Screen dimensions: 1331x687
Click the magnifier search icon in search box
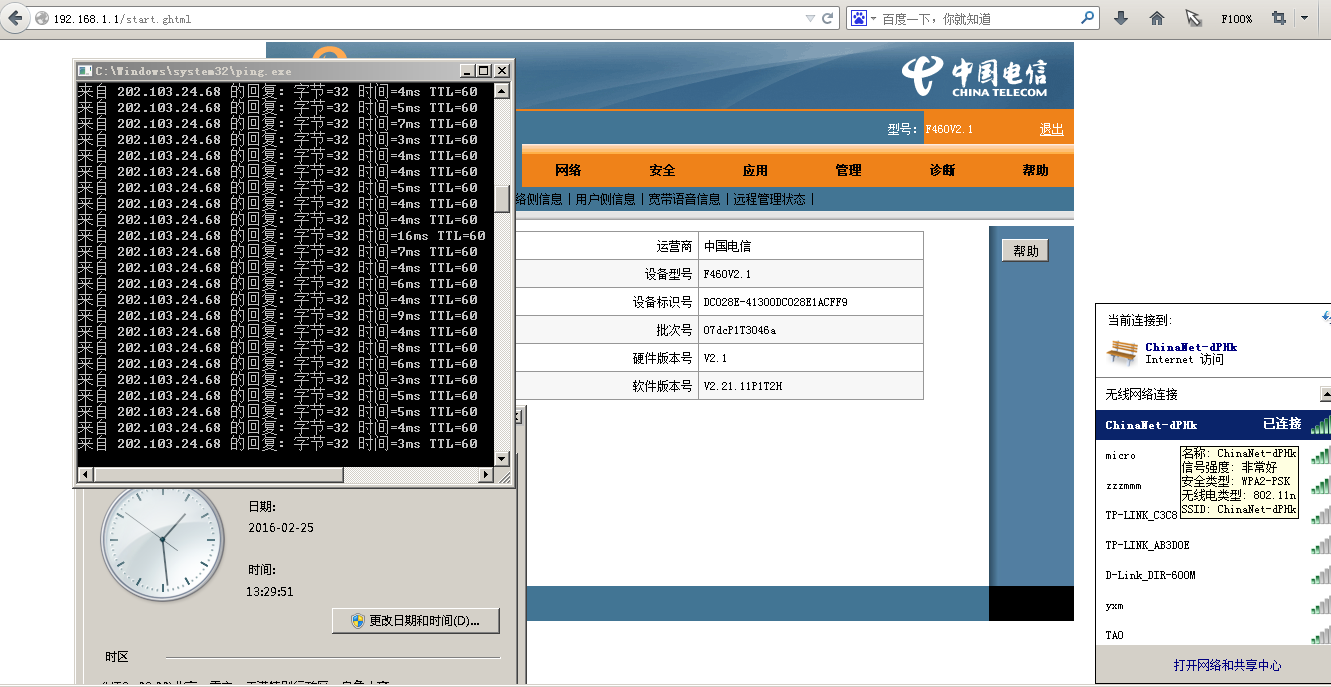click(x=1088, y=18)
